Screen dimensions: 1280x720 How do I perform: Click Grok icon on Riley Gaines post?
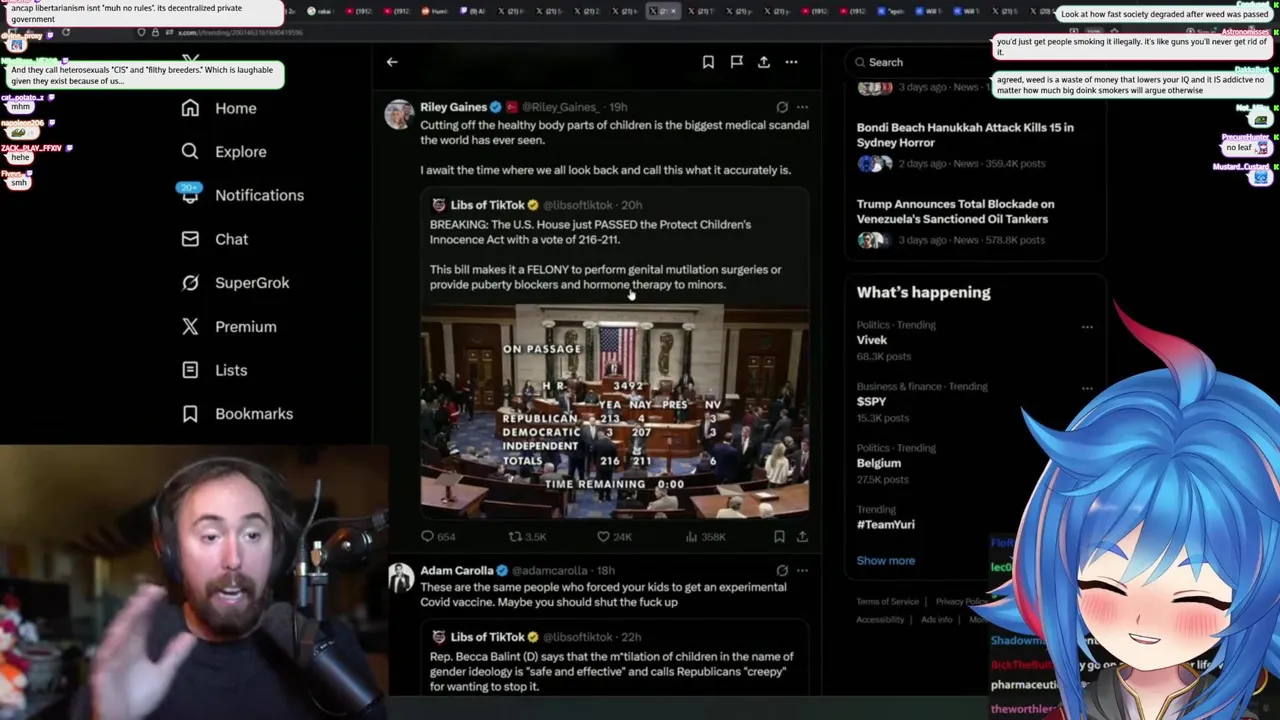pos(782,107)
